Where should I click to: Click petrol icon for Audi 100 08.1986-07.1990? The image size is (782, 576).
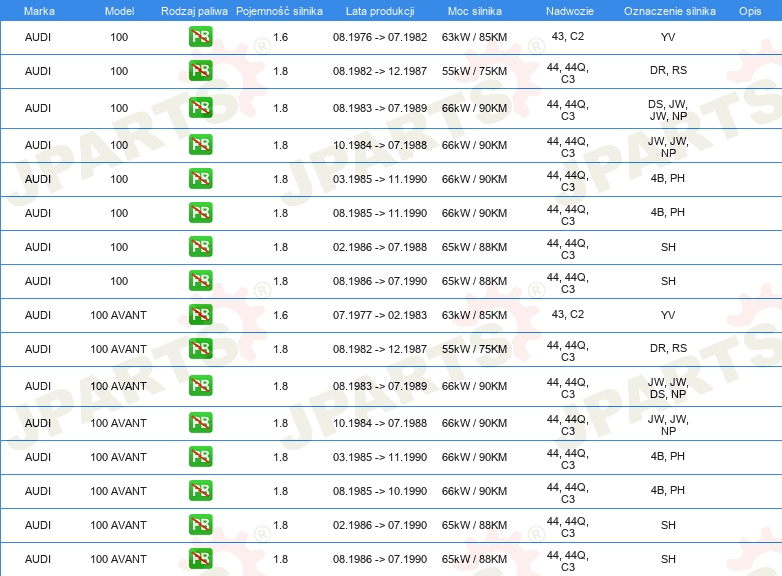click(200, 281)
